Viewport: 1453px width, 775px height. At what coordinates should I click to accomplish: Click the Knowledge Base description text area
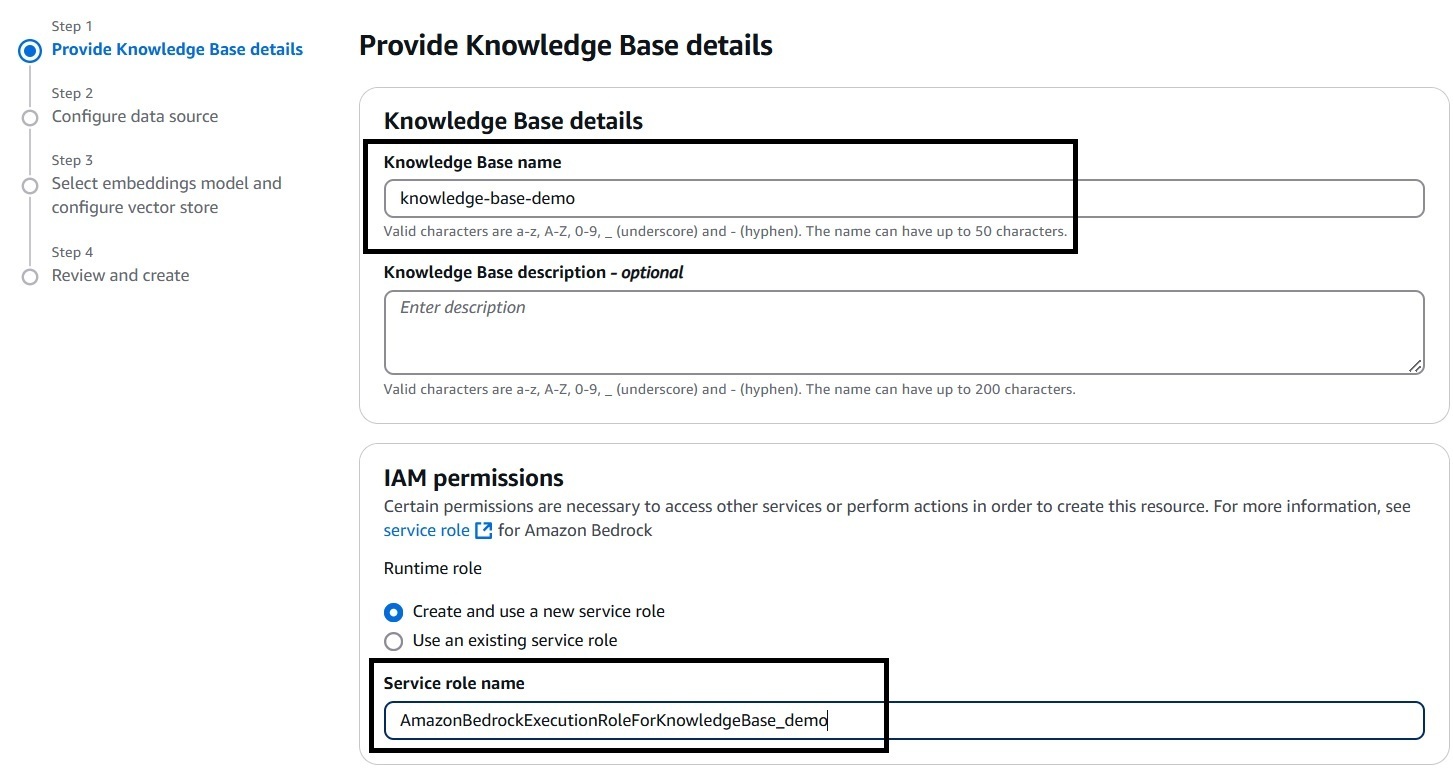904,333
